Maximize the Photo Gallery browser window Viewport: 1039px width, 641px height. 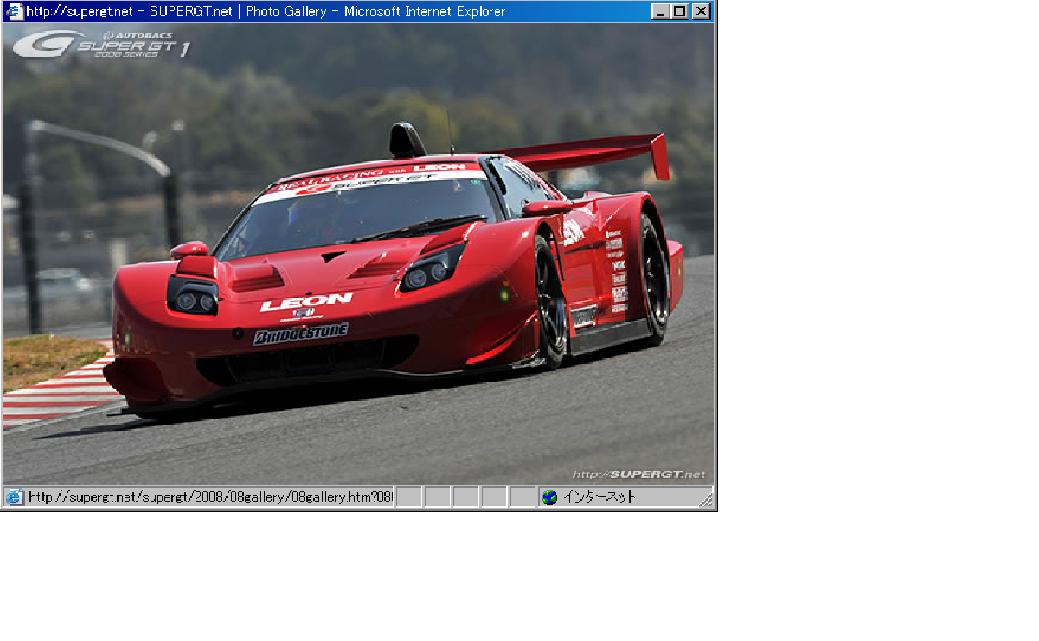[680, 11]
